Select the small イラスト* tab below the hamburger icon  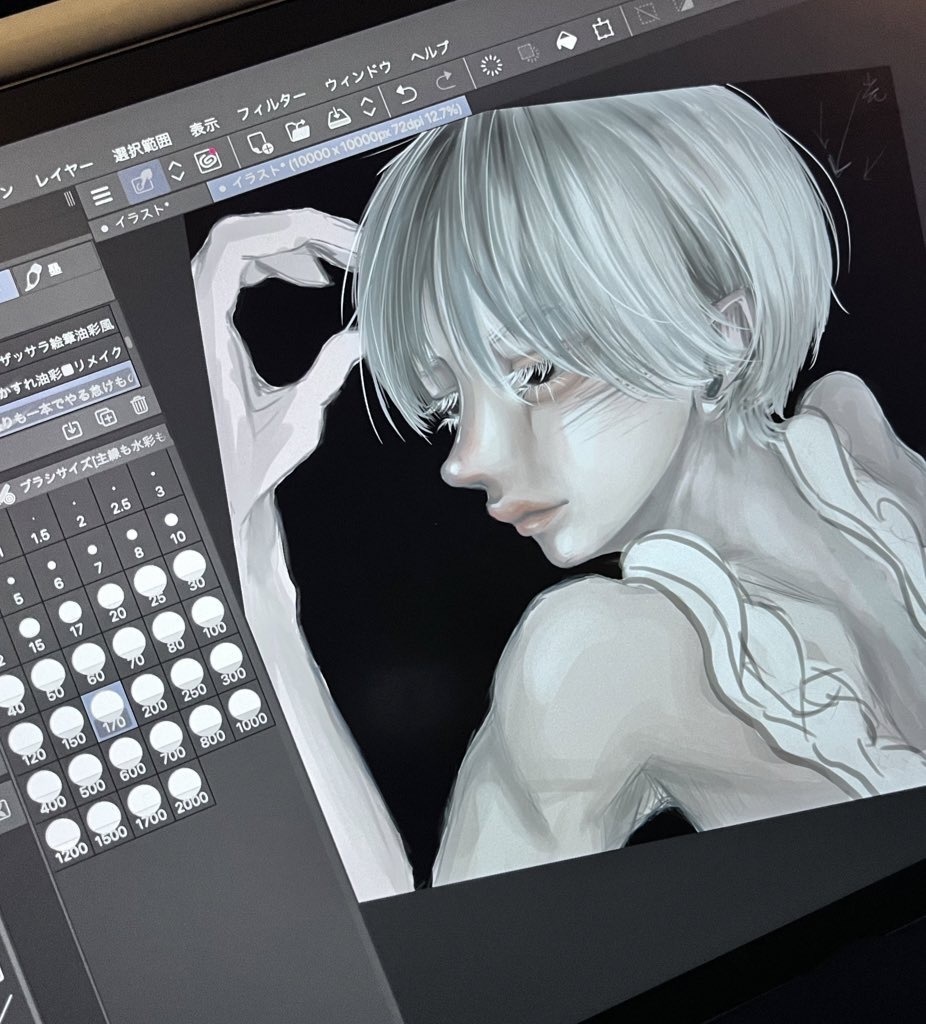coord(138,217)
